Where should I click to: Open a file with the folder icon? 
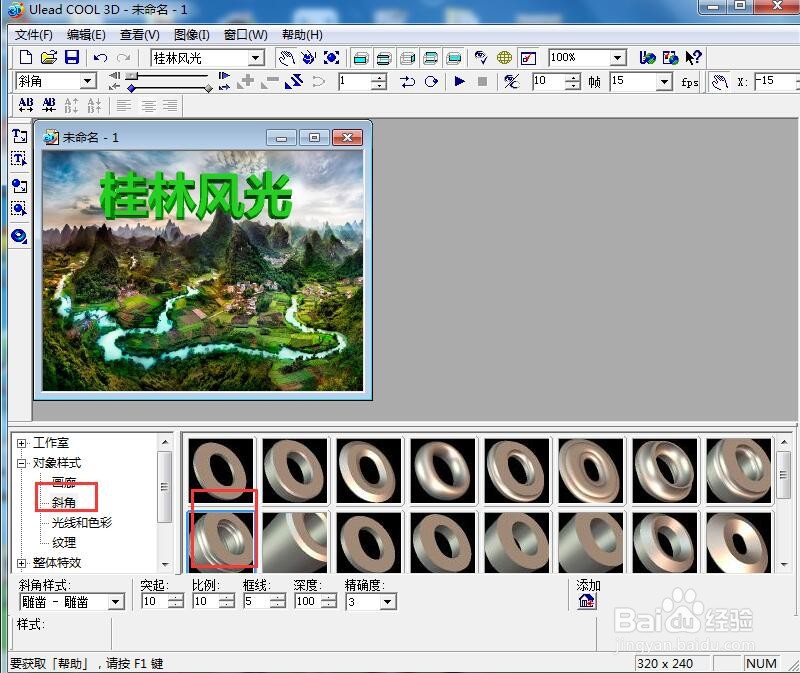(x=48, y=58)
